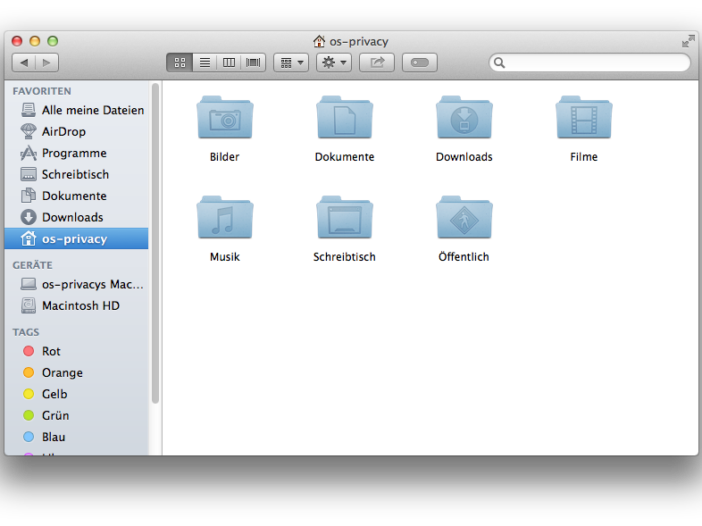This screenshot has width=702, height=526.
Task: Select AirDrop in the sidebar
Action: [x=77, y=132]
